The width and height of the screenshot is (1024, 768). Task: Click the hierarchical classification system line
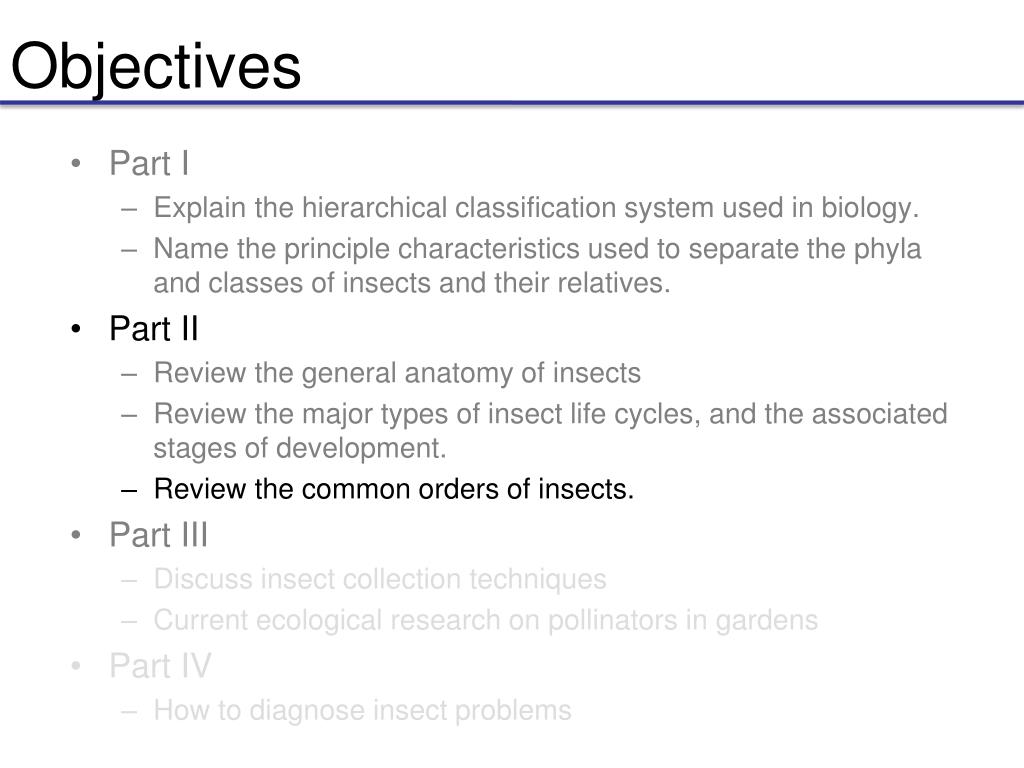[x=536, y=208]
